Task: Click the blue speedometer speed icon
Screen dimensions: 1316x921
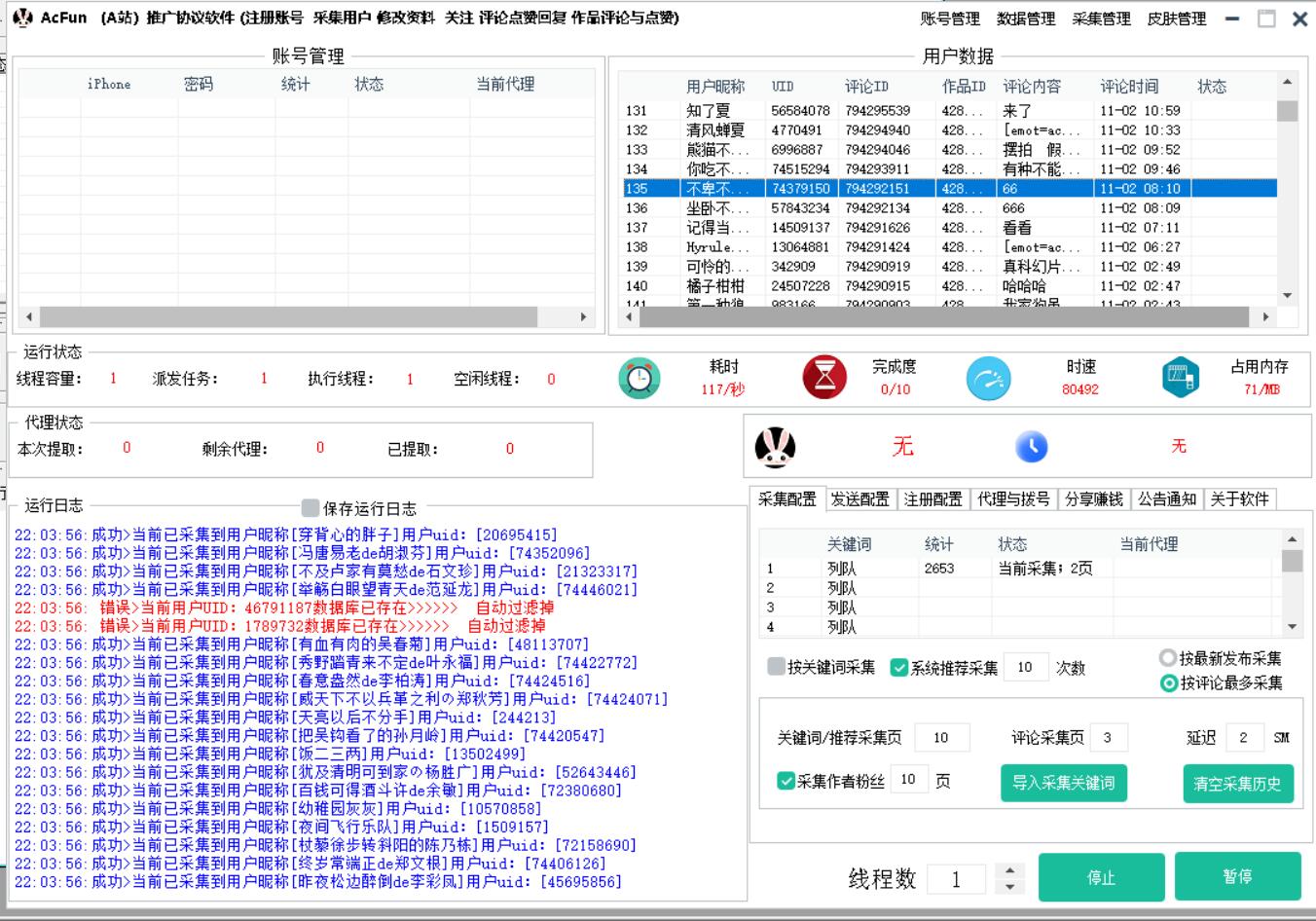Action: coord(988,379)
